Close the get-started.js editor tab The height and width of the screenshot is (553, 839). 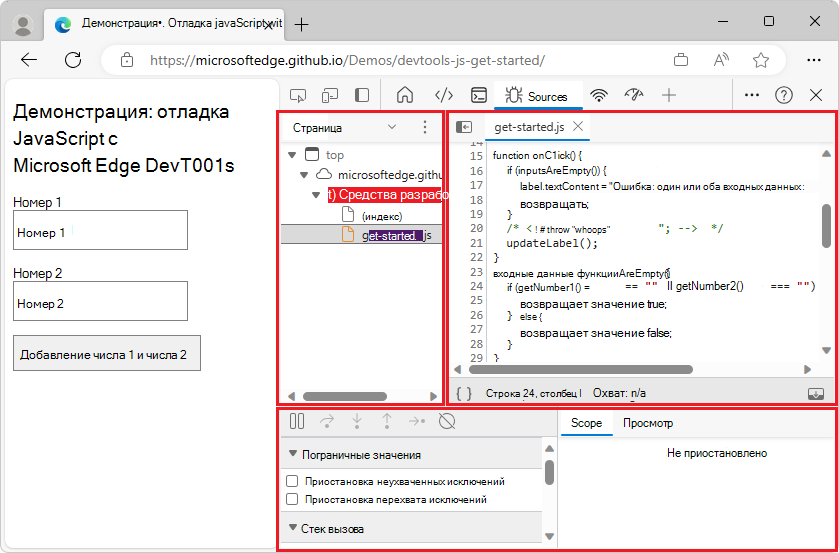(578, 126)
